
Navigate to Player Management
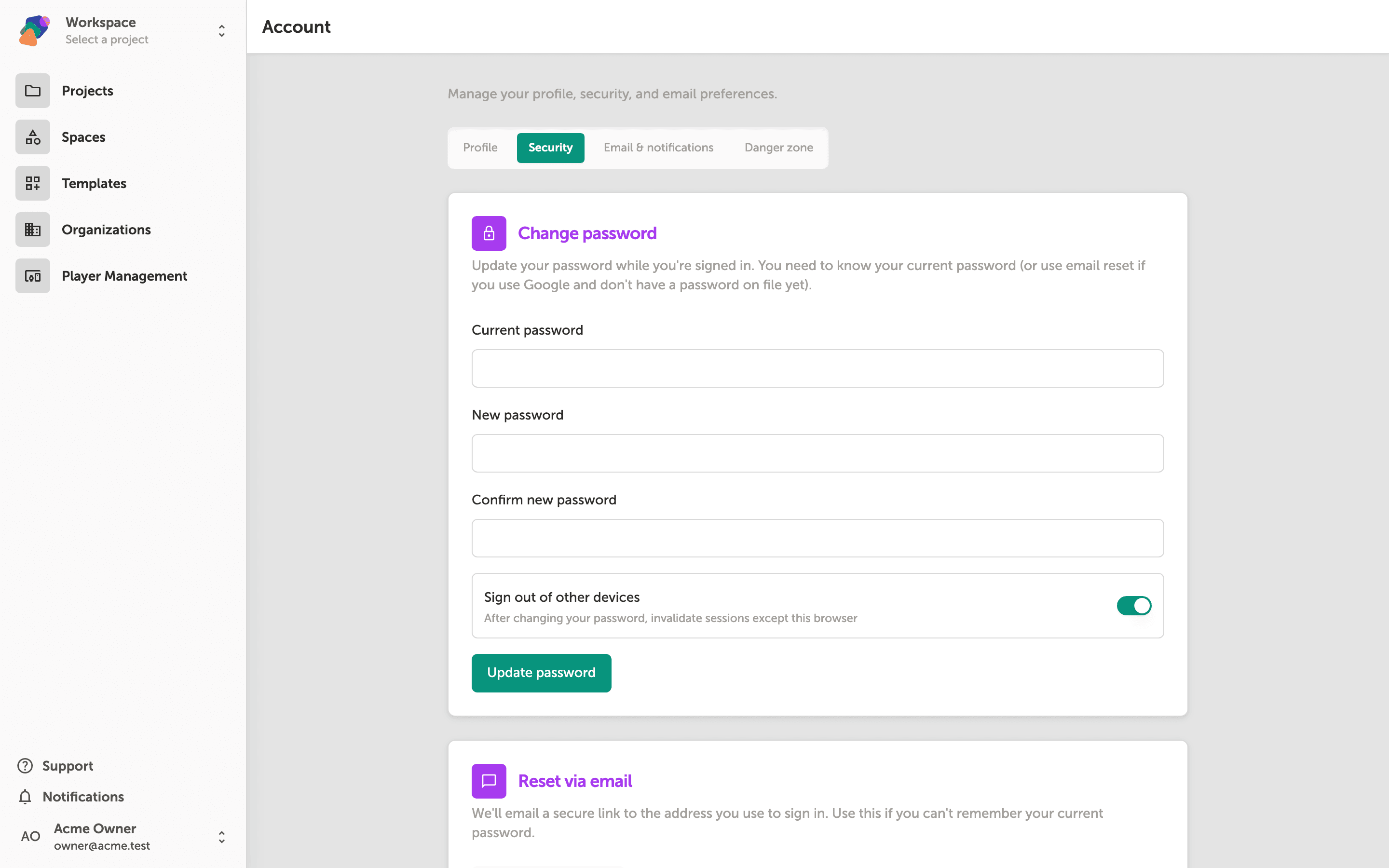click(x=124, y=276)
